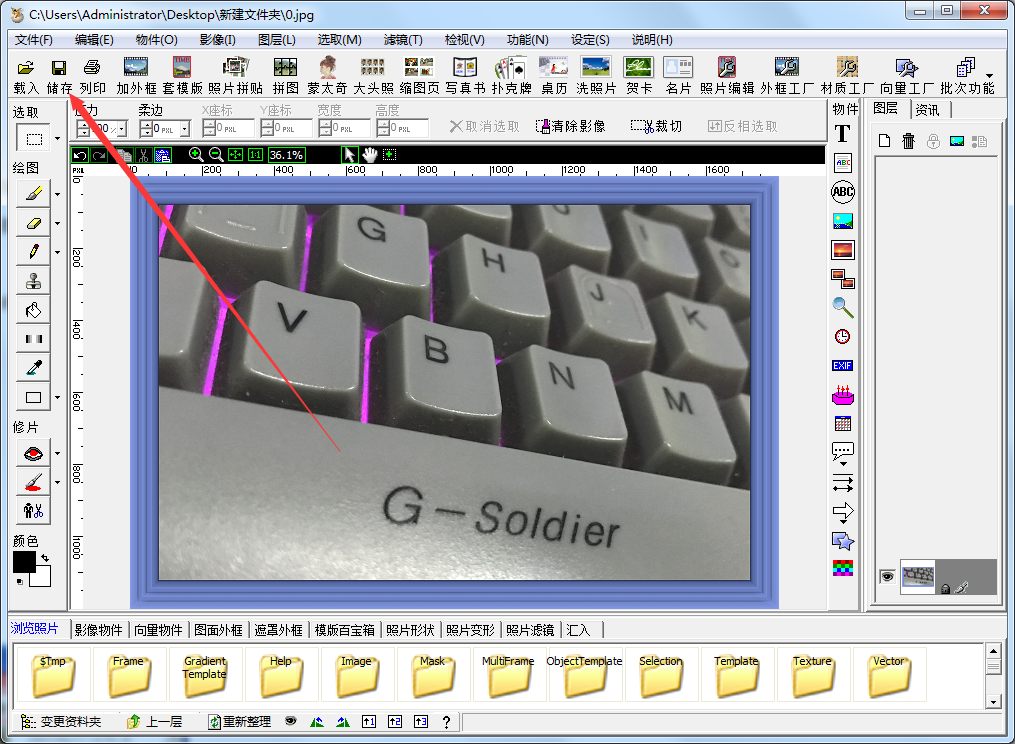This screenshot has width=1015, height=744.
Task: Click the circular ABC text object icon
Action: pos(843,192)
